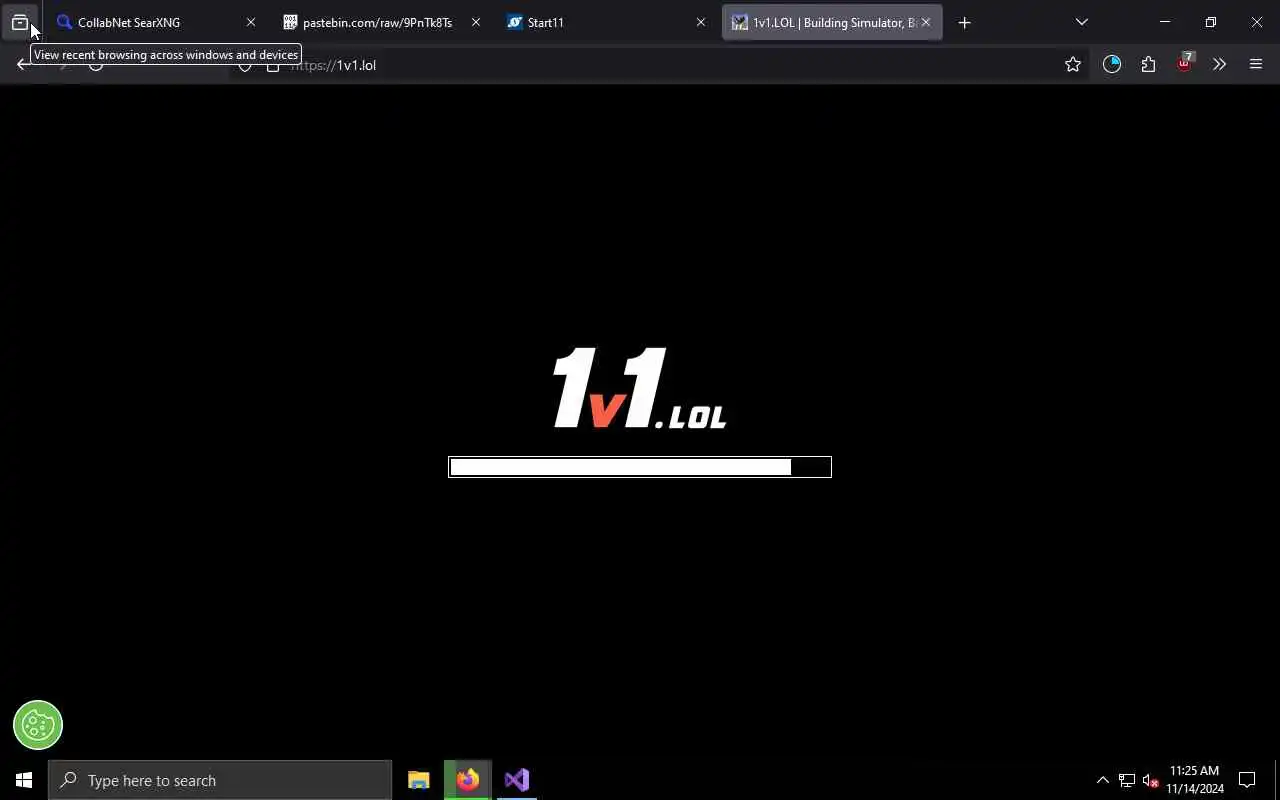Open the network status tray icon
Screen dimensions: 1280x800
click(x=1127, y=780)
